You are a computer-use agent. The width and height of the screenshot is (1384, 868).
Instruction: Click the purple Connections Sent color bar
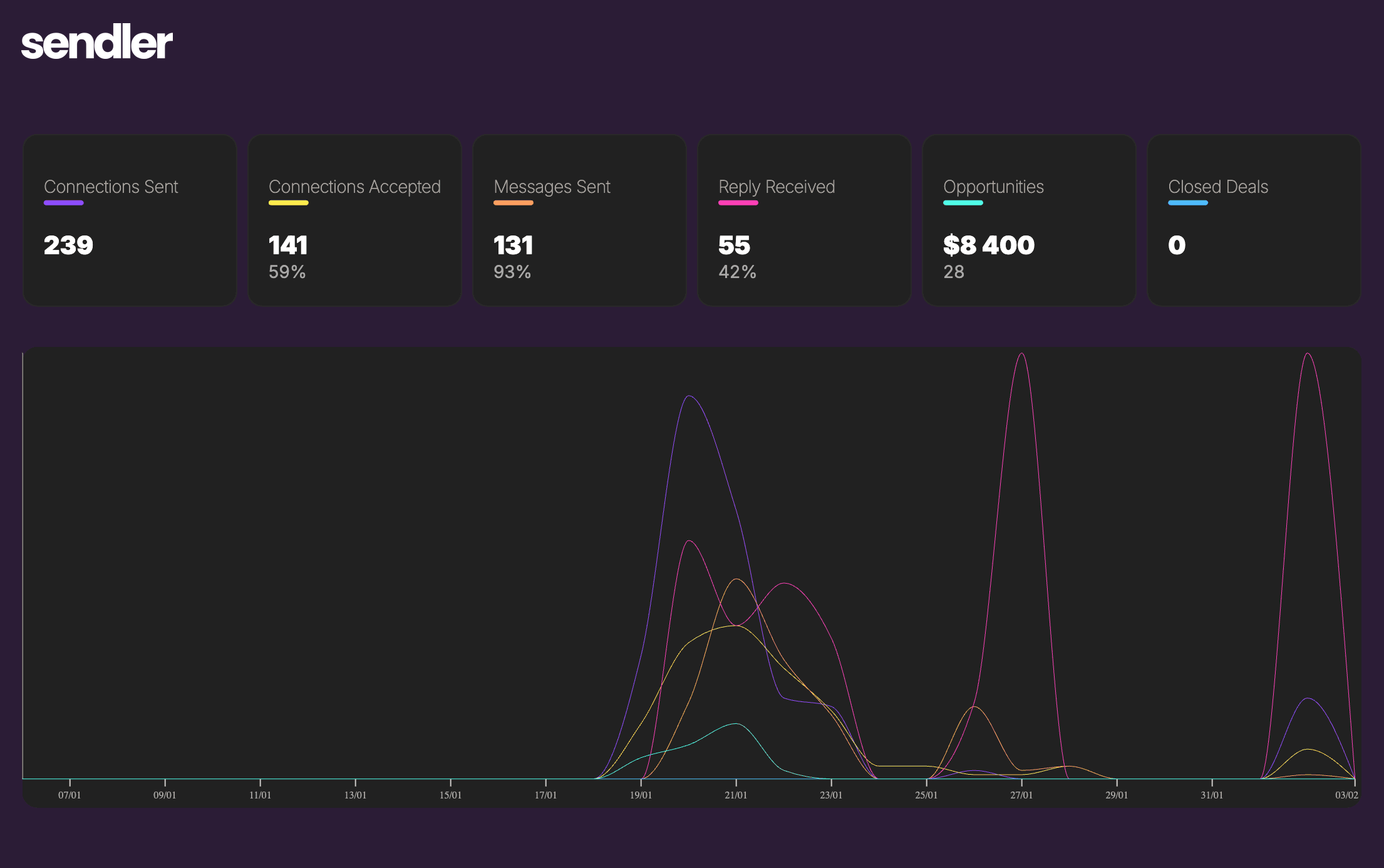(x=63, y=203)
